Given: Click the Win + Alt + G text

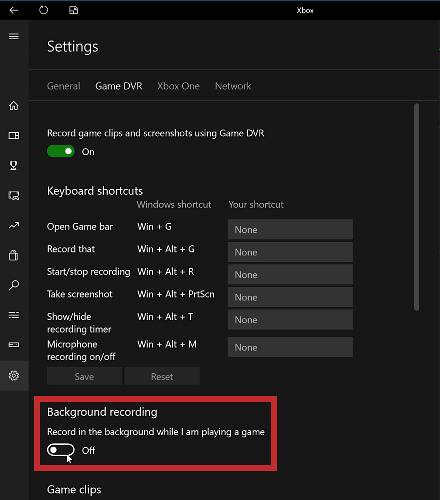Looking at the screenshot, I should [x=166, y=249].
